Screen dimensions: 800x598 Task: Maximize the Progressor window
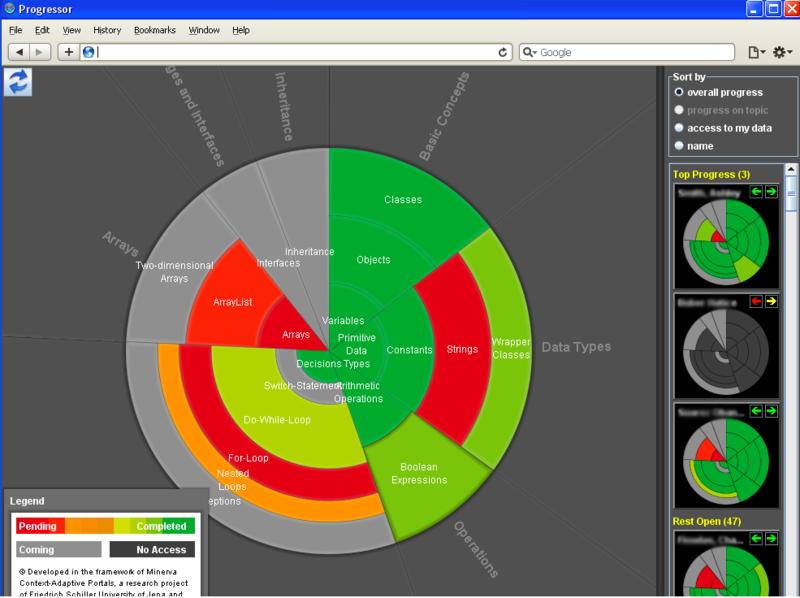tap(773, 9)
